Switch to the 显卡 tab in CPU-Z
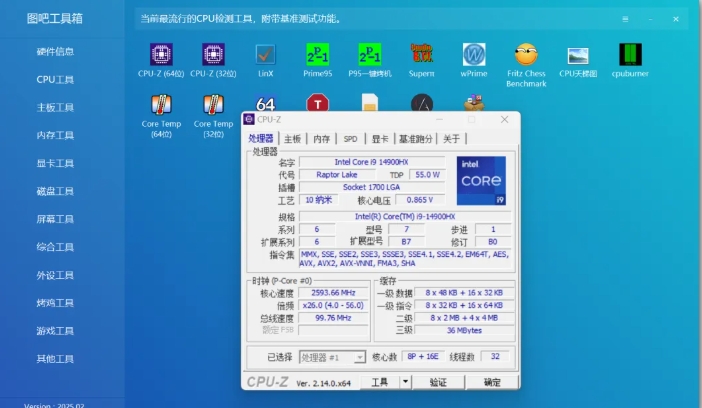The height and width of the screenshot is (408, 702). (380, 139)
